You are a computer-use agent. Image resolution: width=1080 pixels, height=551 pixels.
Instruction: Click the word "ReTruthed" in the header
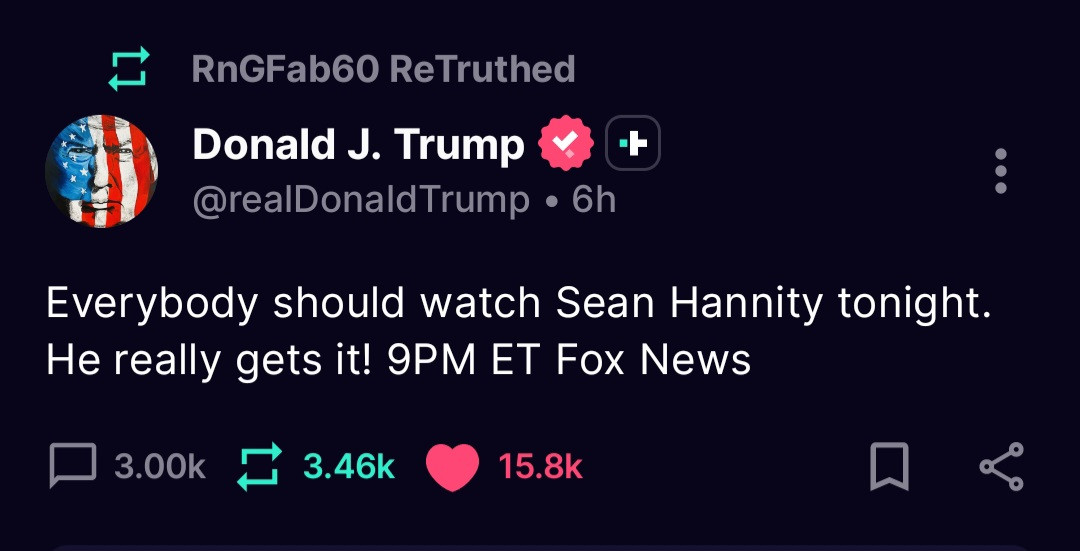(x=482, y=70)
